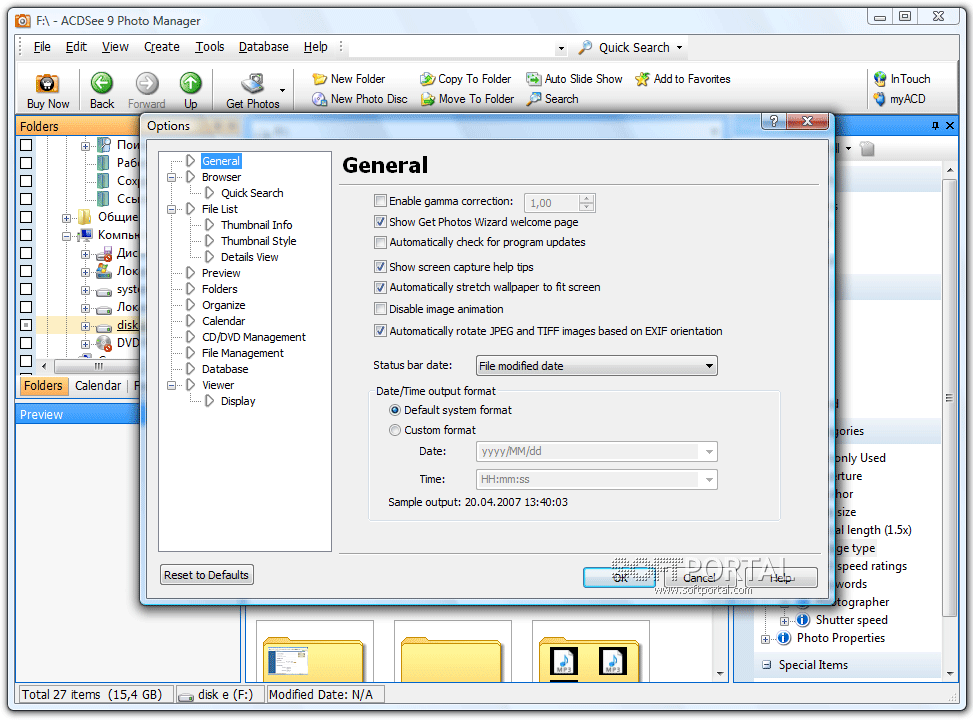
Task: Close the Options dialog with red X
Action: pos(807,121)
